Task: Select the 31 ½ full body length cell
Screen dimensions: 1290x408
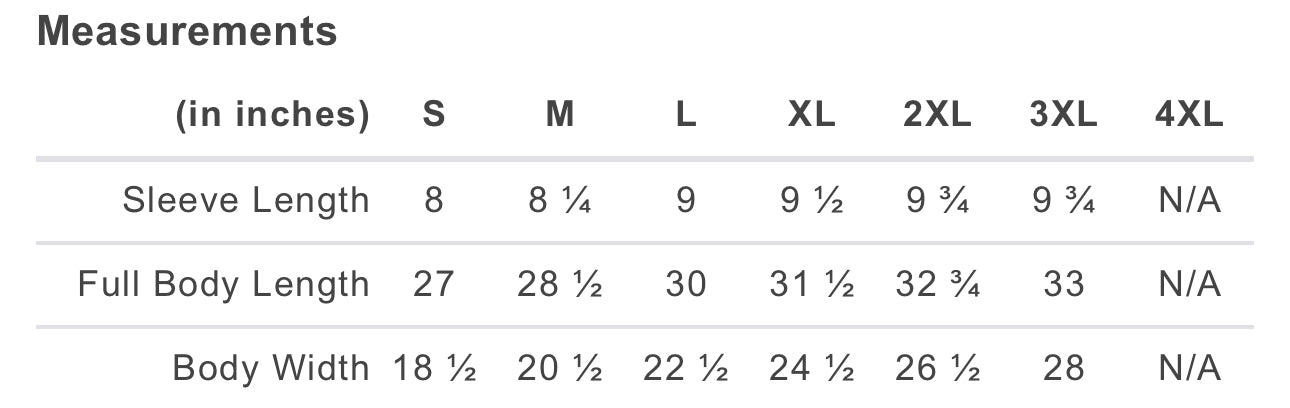Action: coord(811,285)
